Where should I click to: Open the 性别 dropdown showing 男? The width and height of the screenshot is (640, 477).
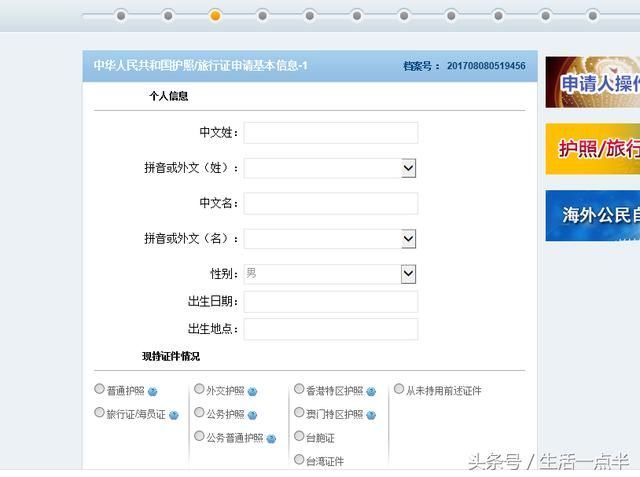pos(330,274)
